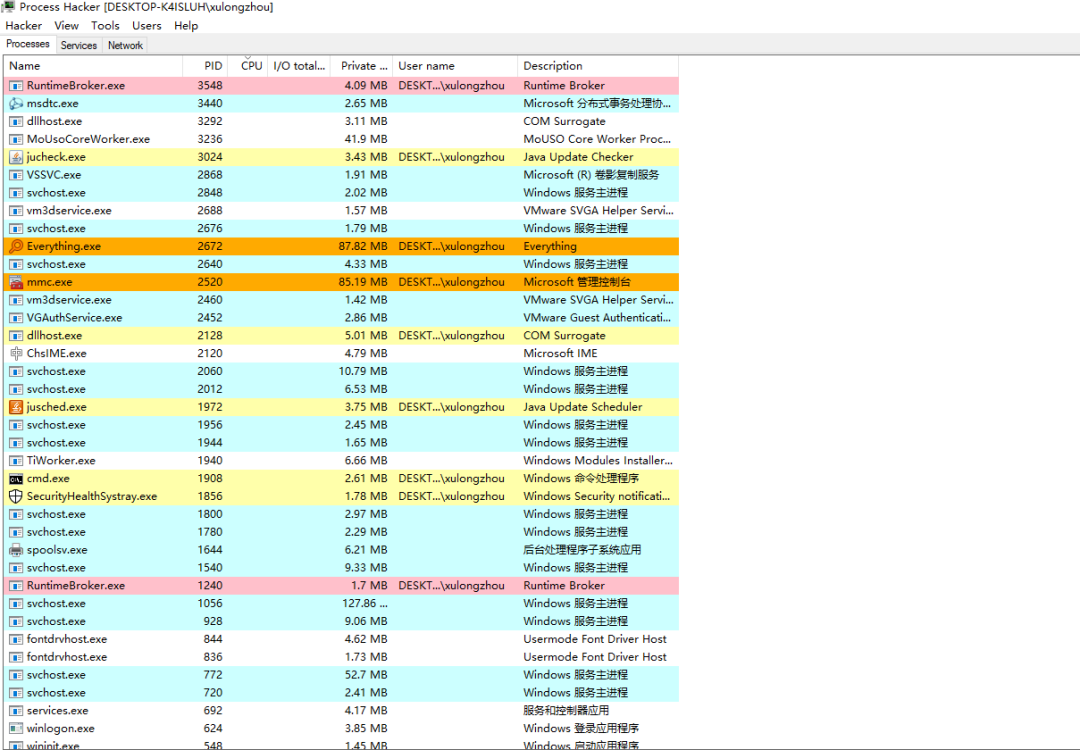Viewport: 1080px width, 750px height.
Task: Click the ChsIME.exe icon
Action: click(16, 353)
